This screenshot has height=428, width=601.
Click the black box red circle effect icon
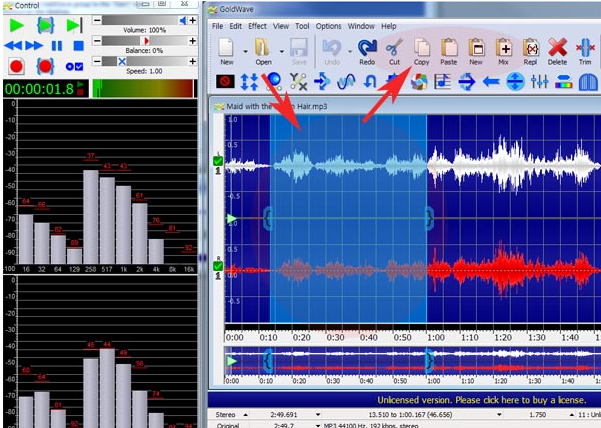click(225, 81)
